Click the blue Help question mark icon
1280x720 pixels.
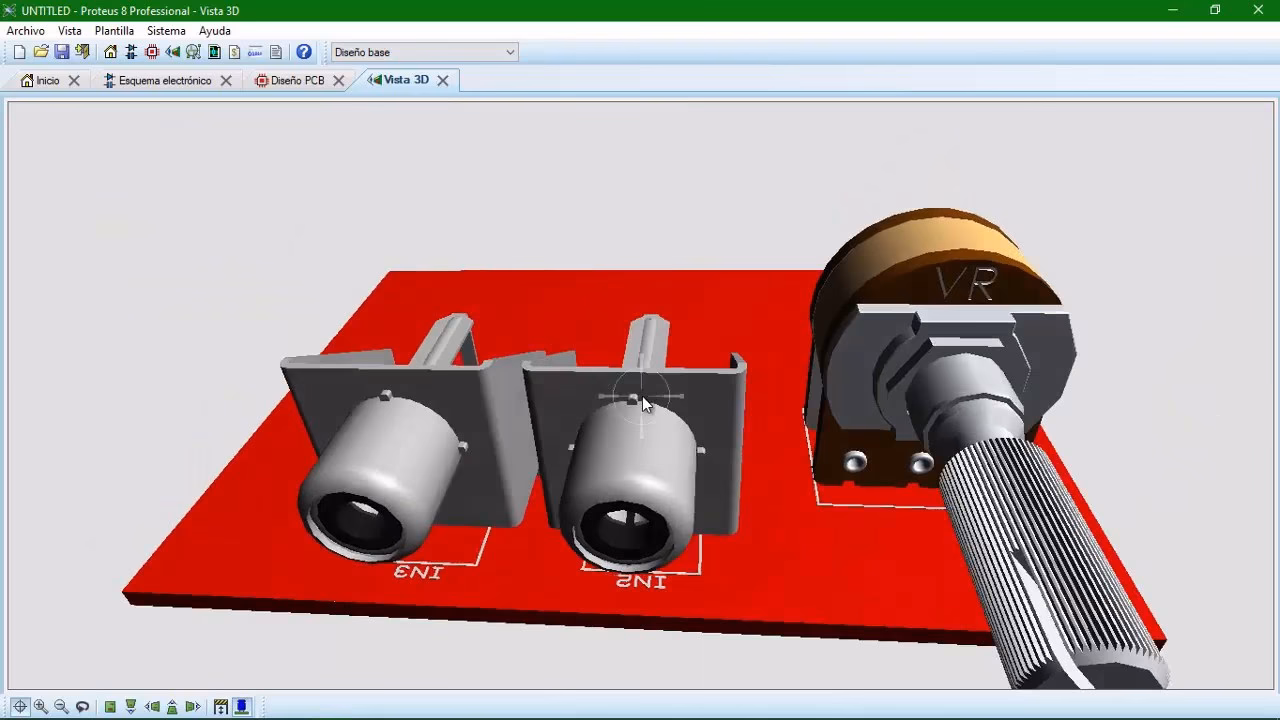(304, 52)
